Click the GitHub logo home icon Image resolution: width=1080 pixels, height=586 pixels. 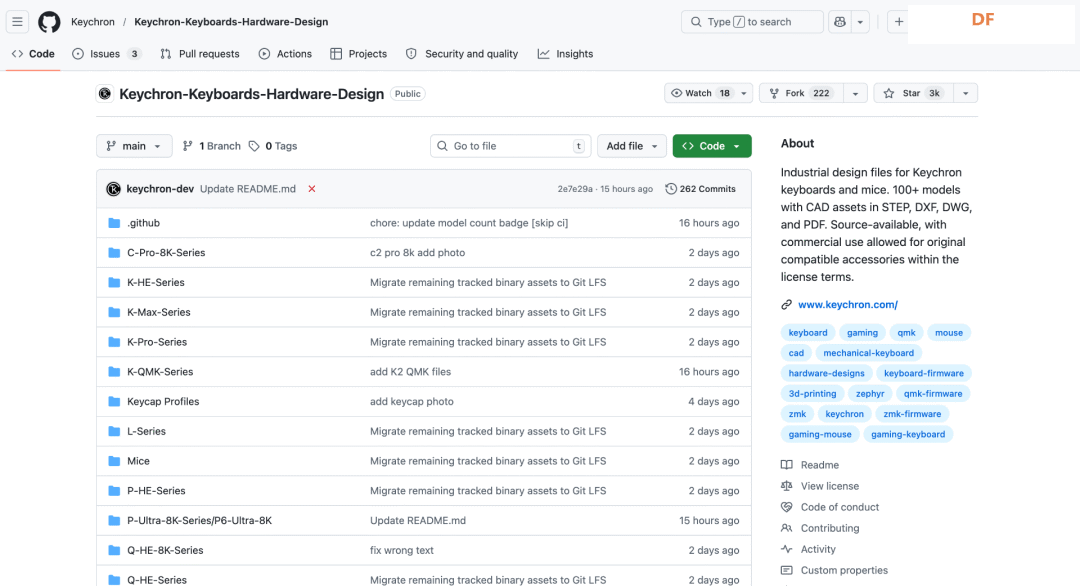tap(49, 22)
